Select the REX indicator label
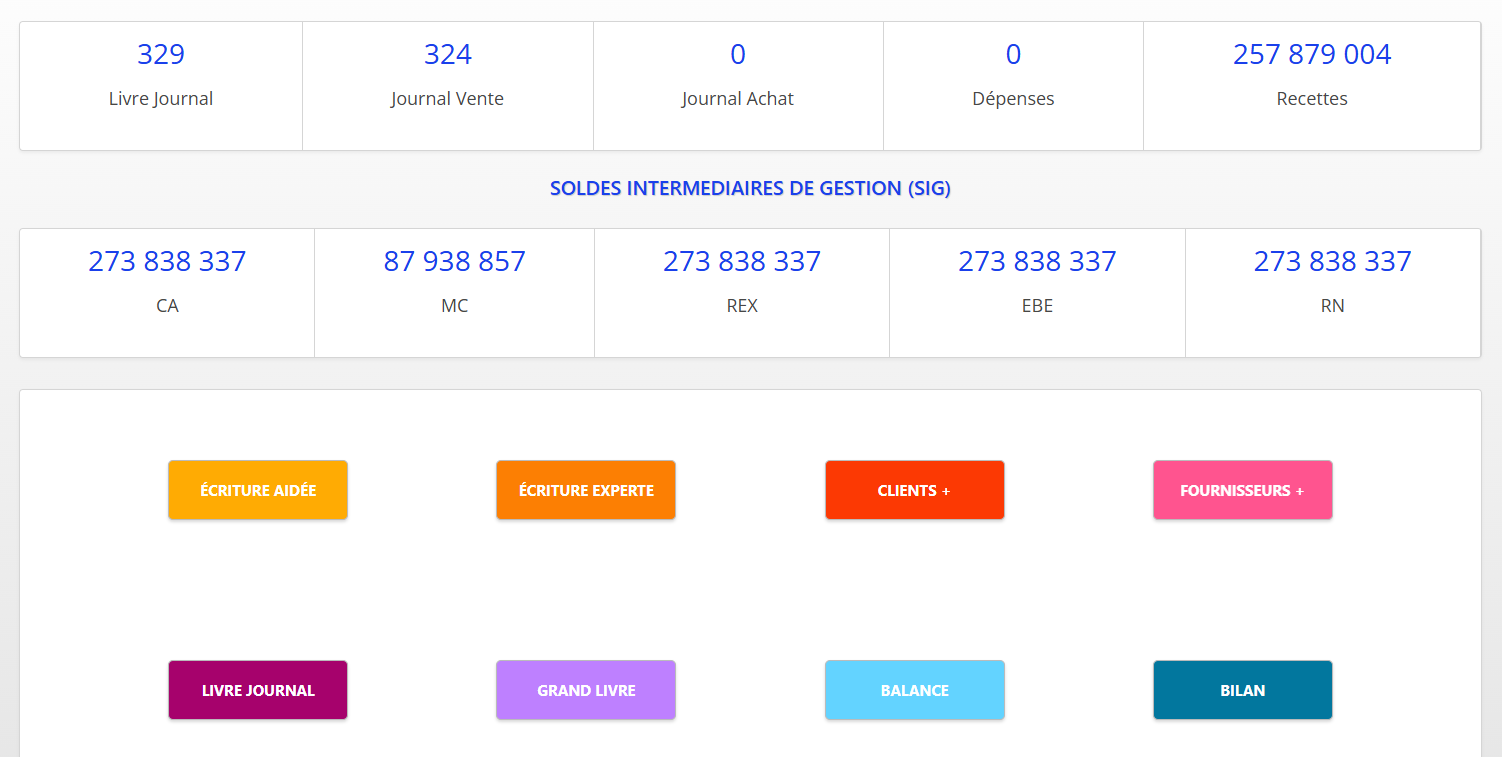 tap(742, 306)
